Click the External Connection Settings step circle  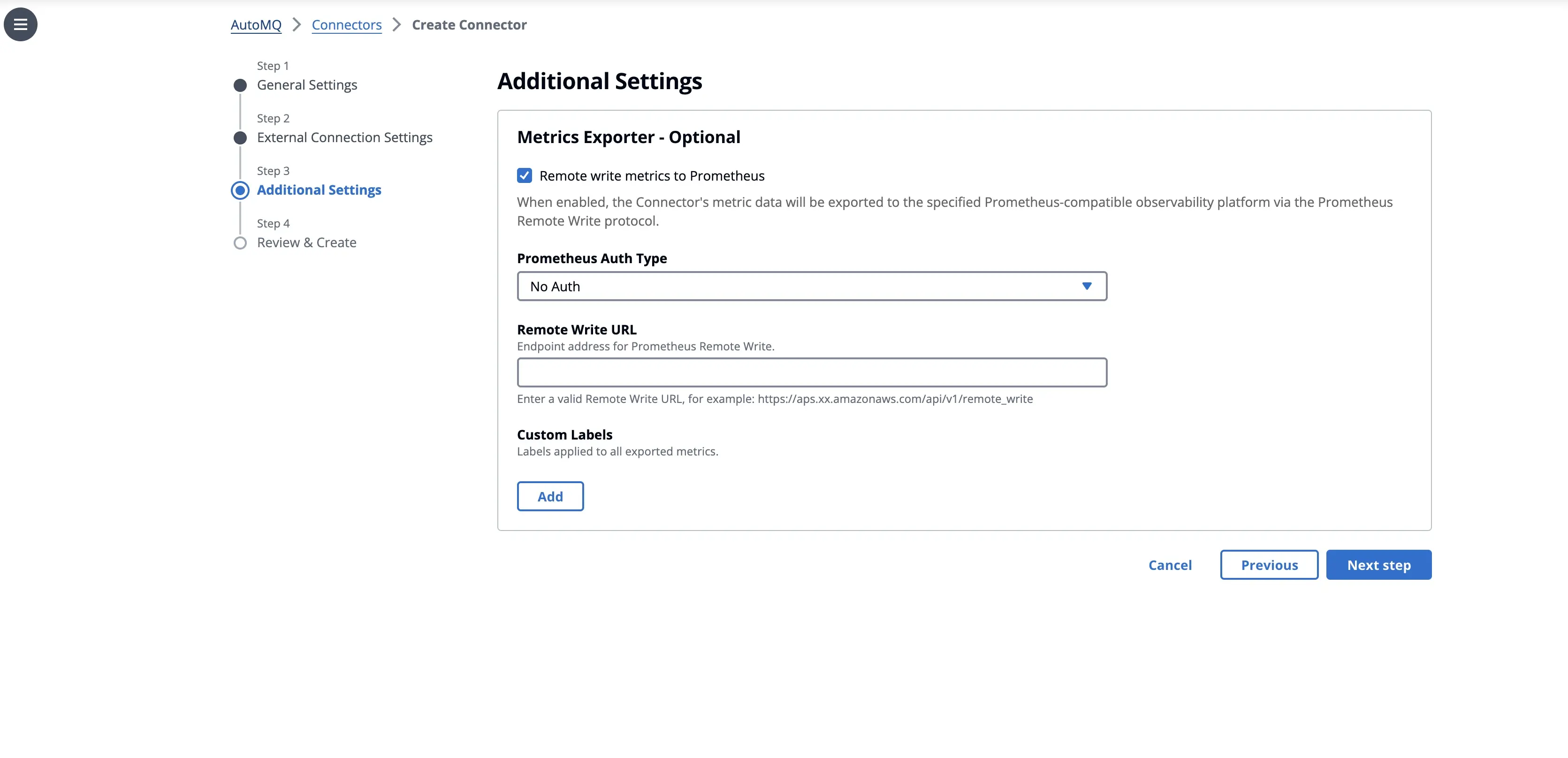click(x=240, y=138)
